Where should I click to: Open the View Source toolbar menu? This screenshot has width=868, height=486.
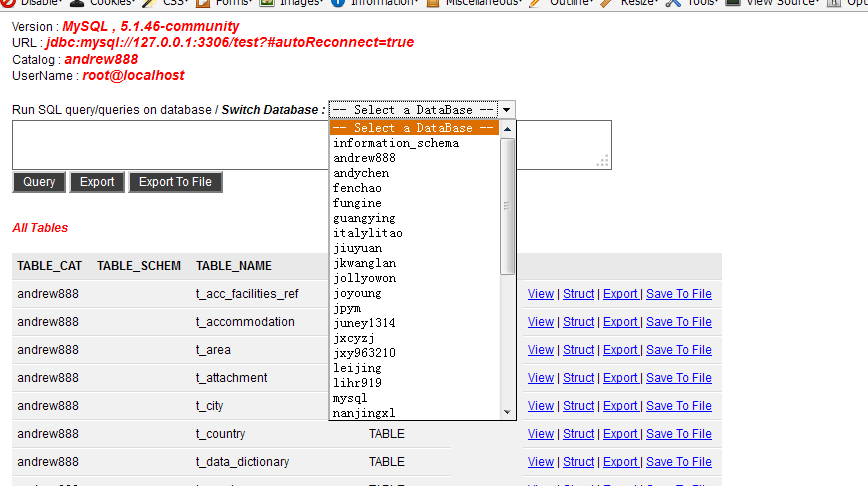pos(782,3)
